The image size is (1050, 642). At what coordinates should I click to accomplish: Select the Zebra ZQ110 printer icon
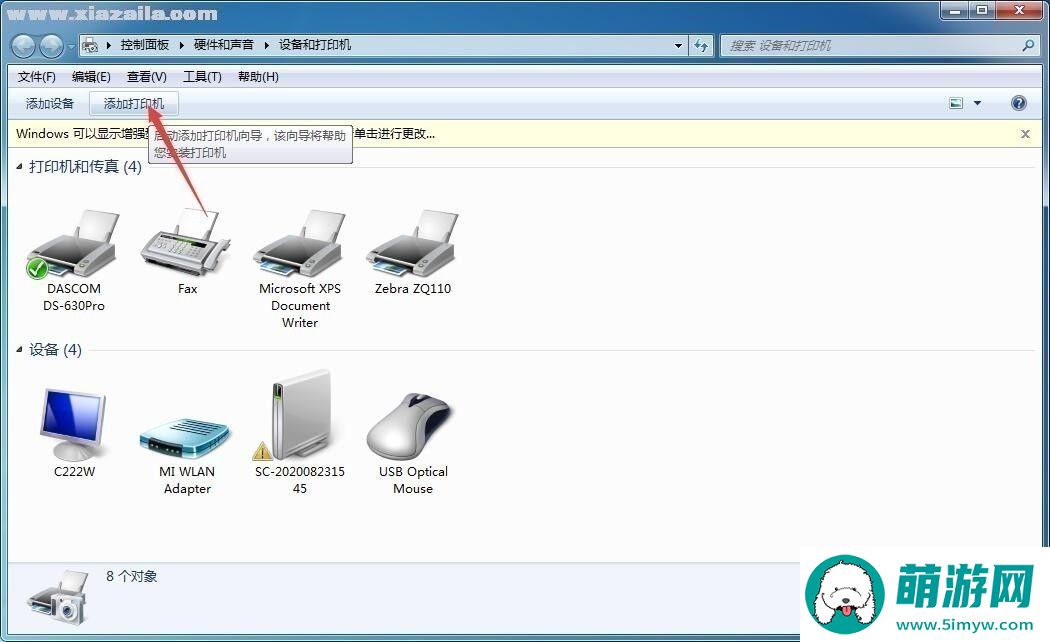tap(412, 244)
